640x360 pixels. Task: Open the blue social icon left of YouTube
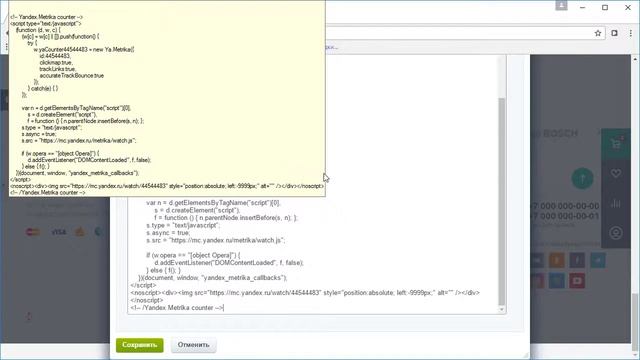(x=557, y=281)
